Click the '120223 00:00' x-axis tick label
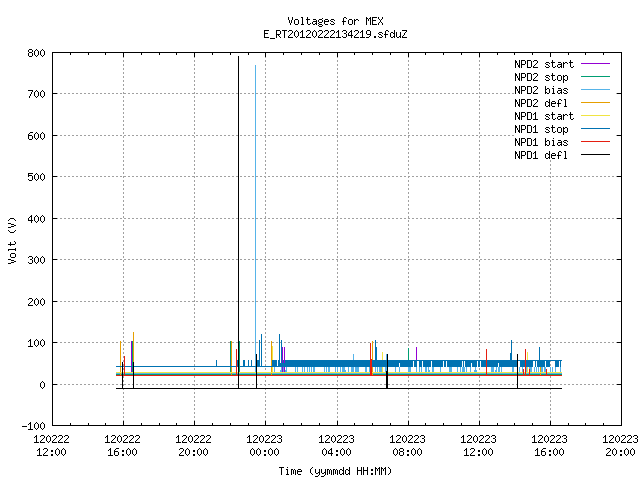The height and width of the screenshot is (480, 640). [x=264, y=445]
